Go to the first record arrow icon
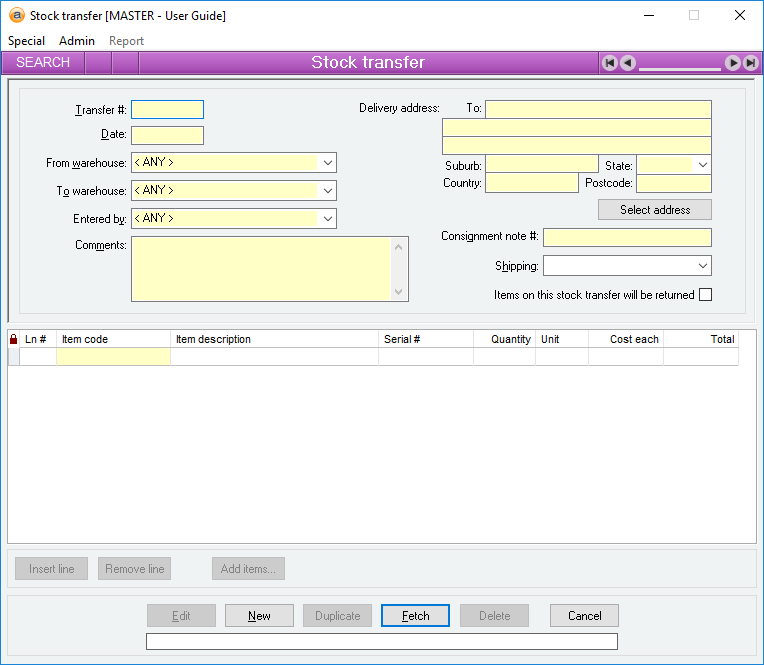Viewport: 764px width, 665px height. 610,63
